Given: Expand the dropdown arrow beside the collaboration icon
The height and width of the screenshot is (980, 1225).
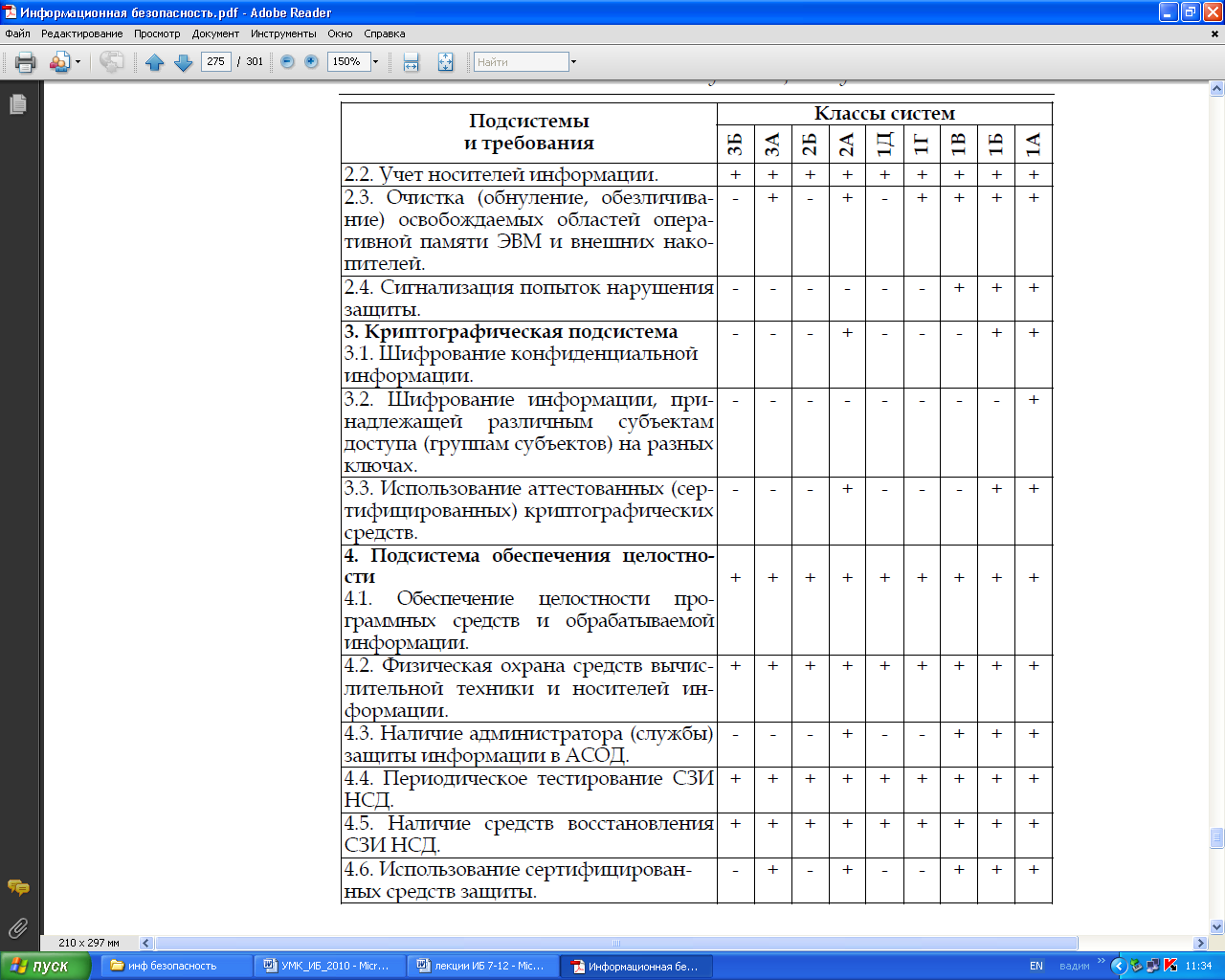Looking at the screenshot, I should (x=78, y=62).
